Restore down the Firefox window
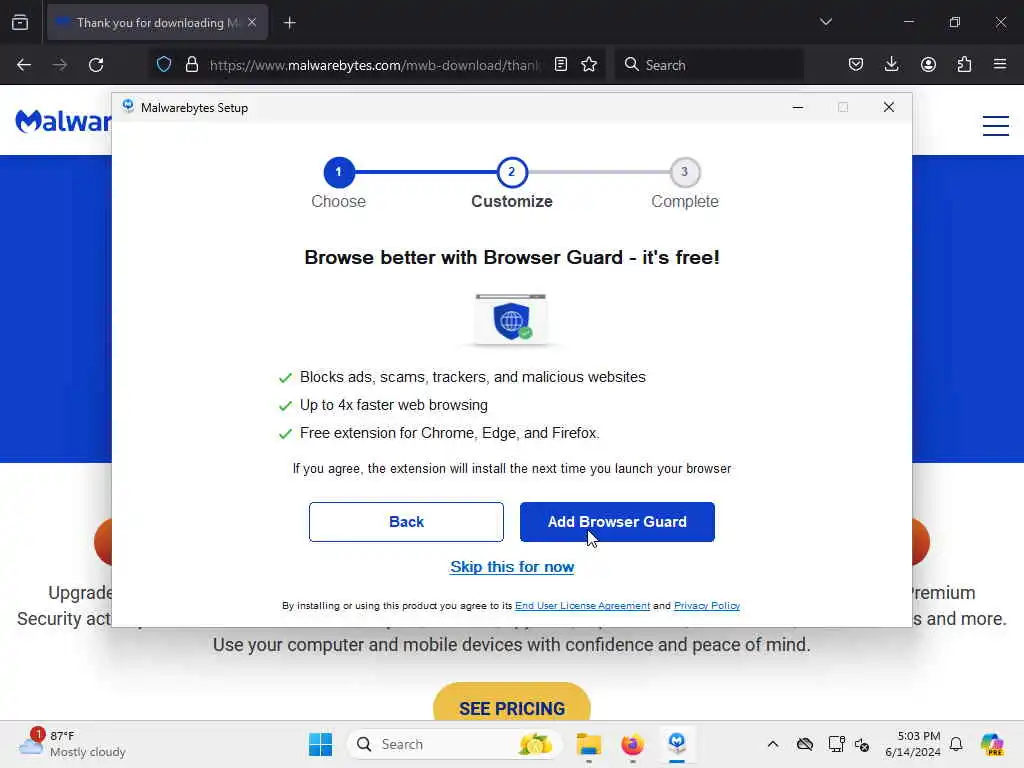Screen dimensions: 1024x768 click(x=955, y=22)
